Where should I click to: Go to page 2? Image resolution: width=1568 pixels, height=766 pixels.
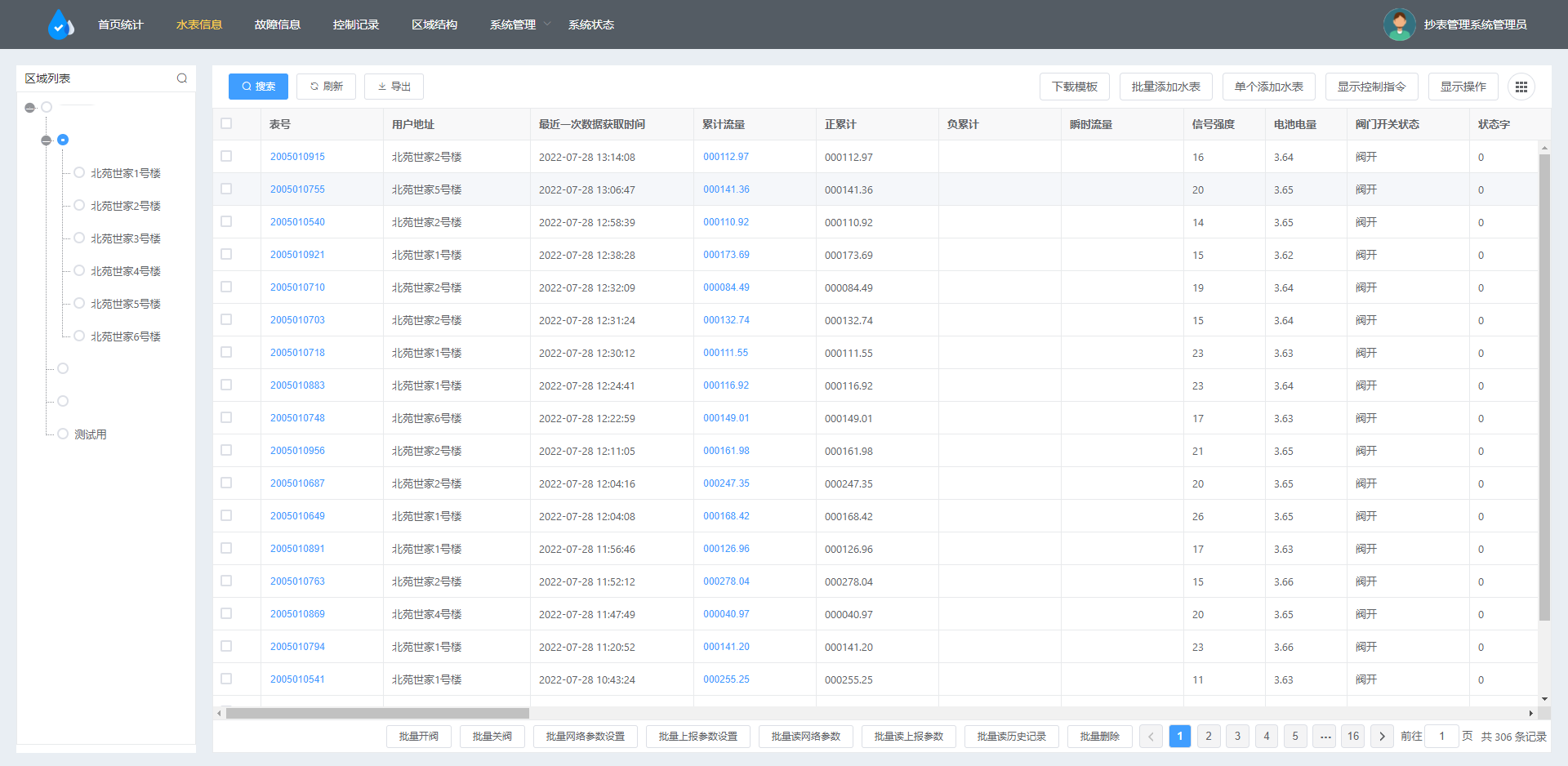coord(1209,736)
